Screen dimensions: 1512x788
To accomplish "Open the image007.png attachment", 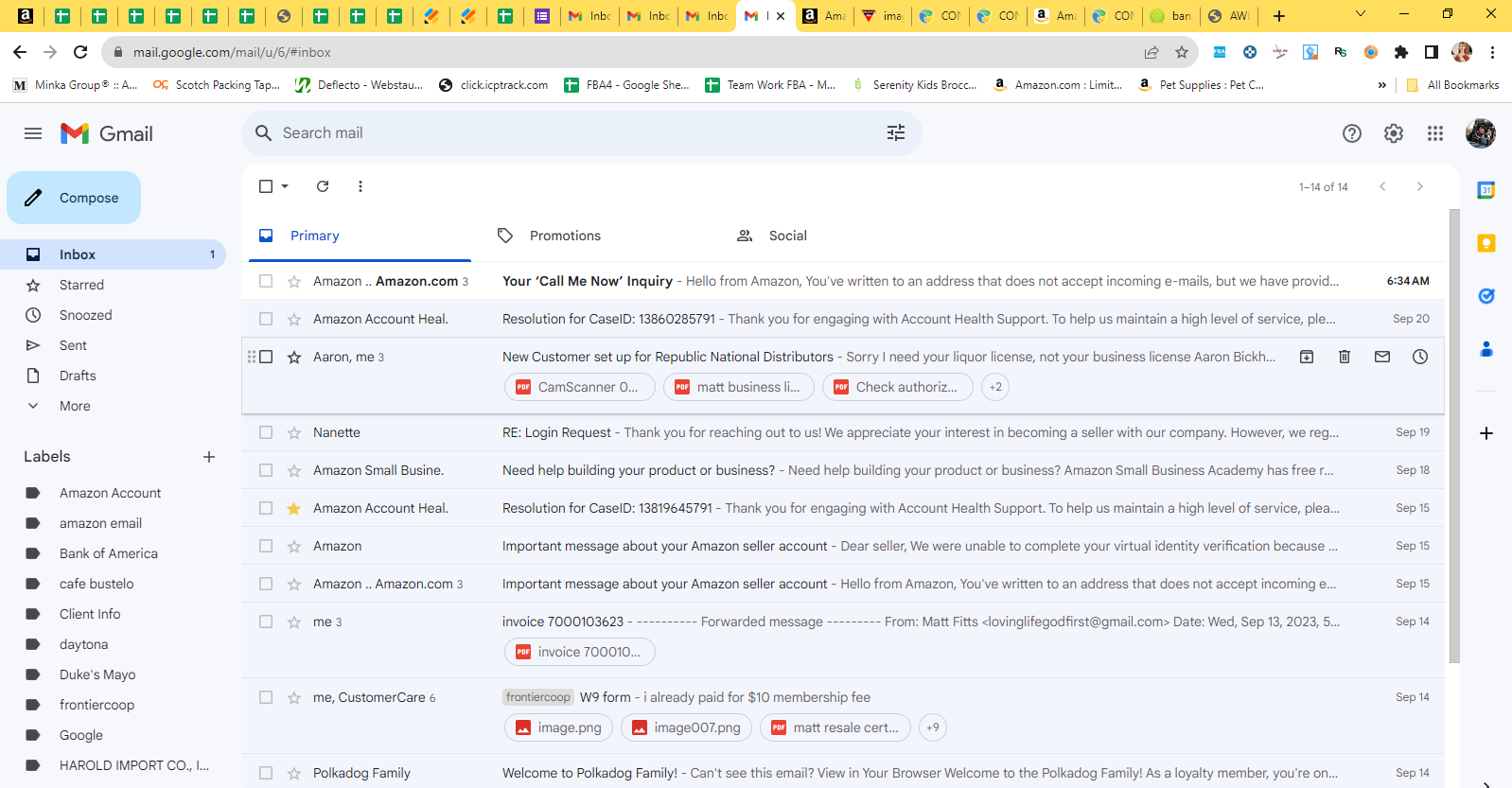I will point(686,727).
